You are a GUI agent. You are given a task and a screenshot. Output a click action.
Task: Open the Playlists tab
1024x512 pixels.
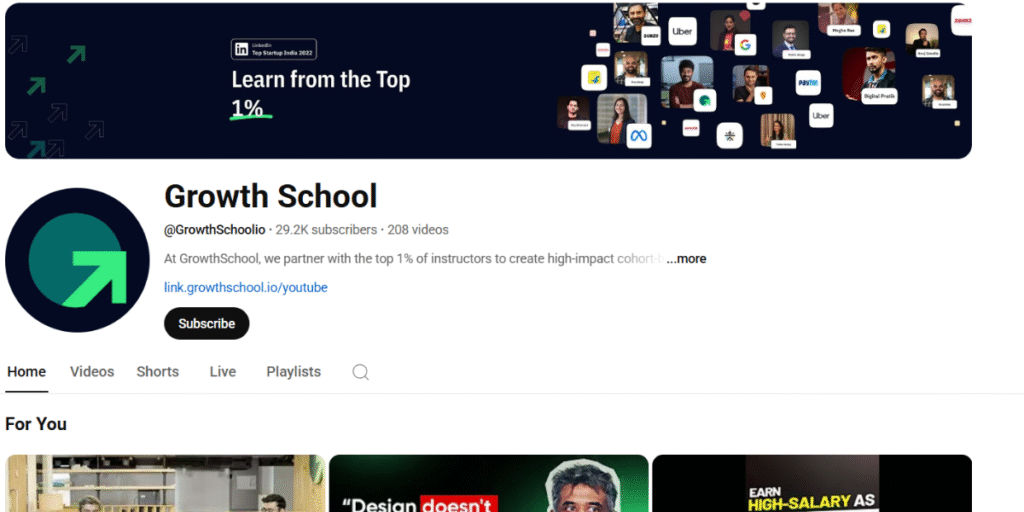pyautogui.click(x=293, y=372)
